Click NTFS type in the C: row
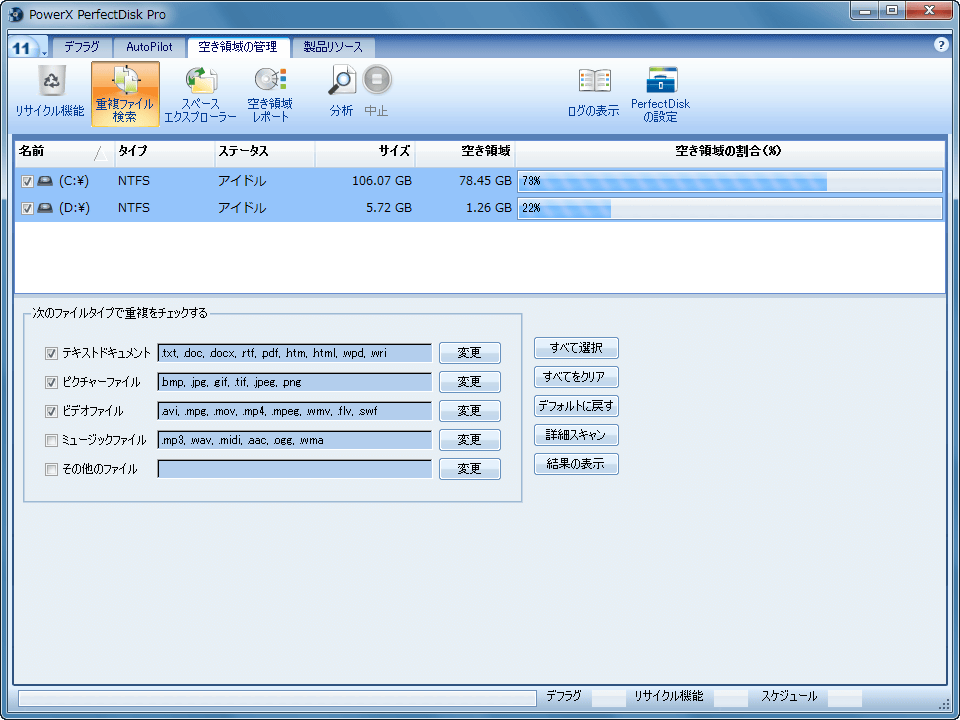The height and width of the screenshot is (720, 960). coord(133,181)
